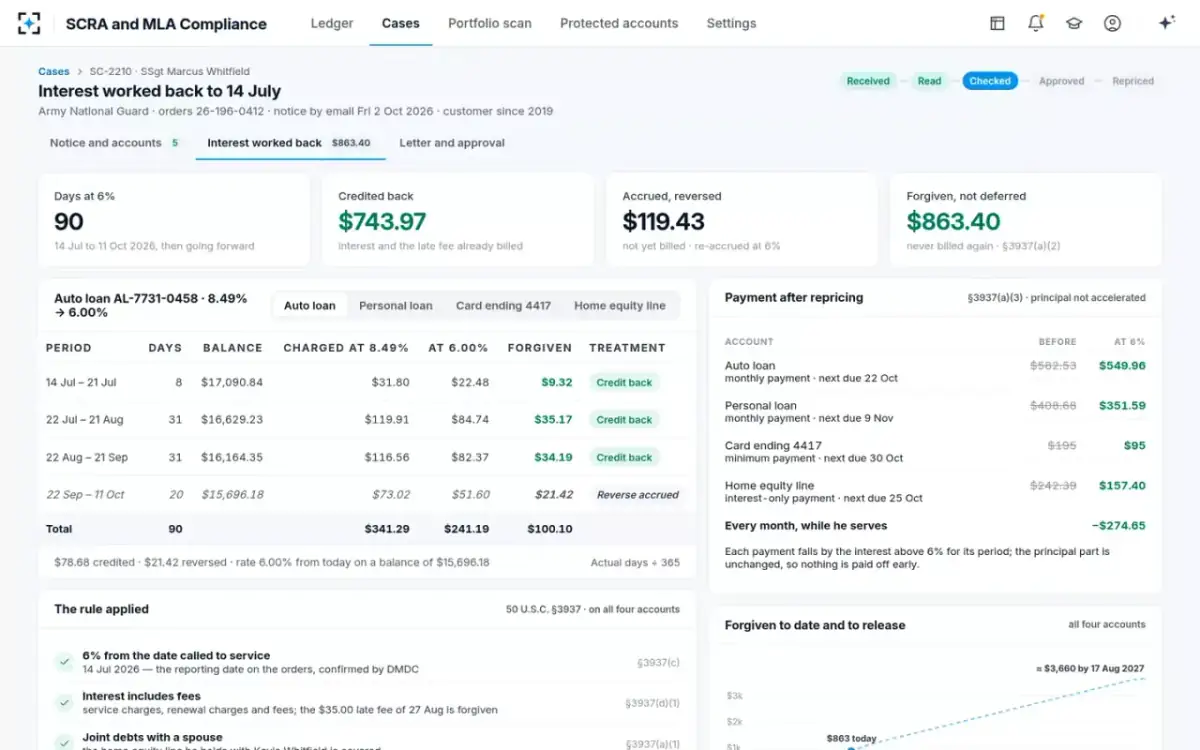Select the Repriced status step
Image resolution: width=1200 pixels, height=750 pixels.
pos(1133,81)
